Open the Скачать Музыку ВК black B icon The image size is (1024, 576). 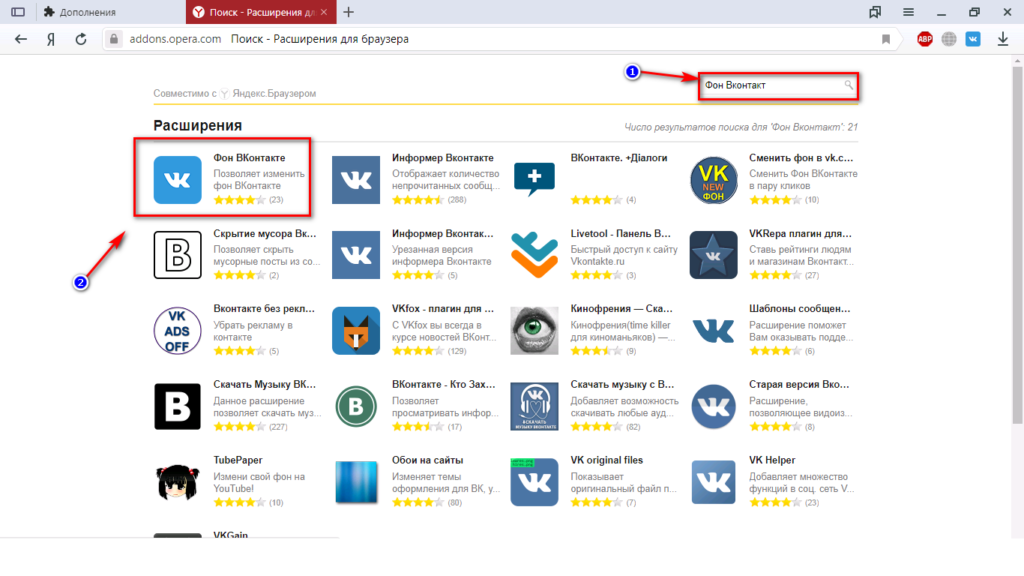[178, 406]
